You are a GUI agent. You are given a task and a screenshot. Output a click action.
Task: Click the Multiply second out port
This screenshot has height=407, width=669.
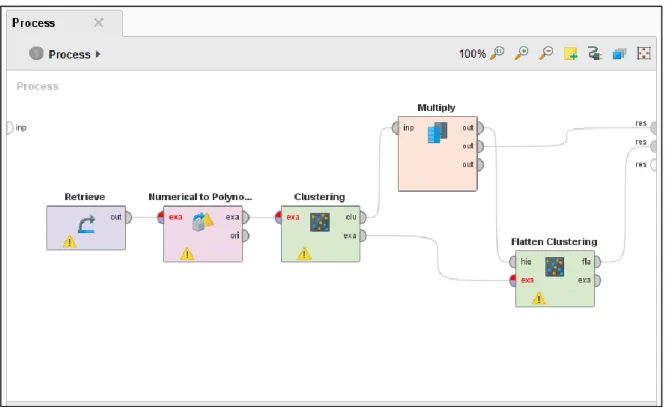tap(480, 146)
